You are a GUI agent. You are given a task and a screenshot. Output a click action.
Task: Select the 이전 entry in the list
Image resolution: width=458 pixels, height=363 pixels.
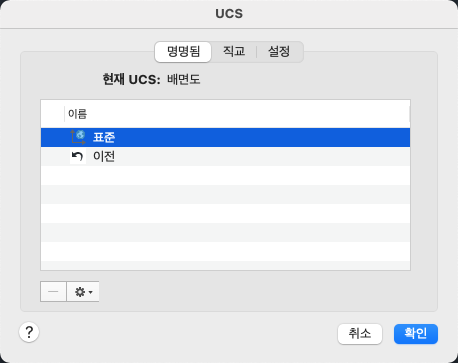[x=225, y=156]
